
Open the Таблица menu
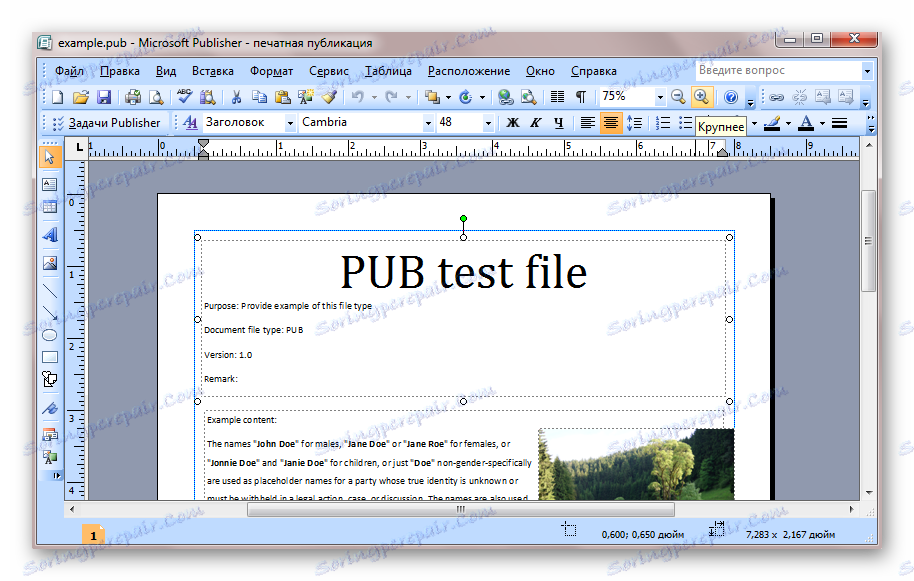point(388,71)
